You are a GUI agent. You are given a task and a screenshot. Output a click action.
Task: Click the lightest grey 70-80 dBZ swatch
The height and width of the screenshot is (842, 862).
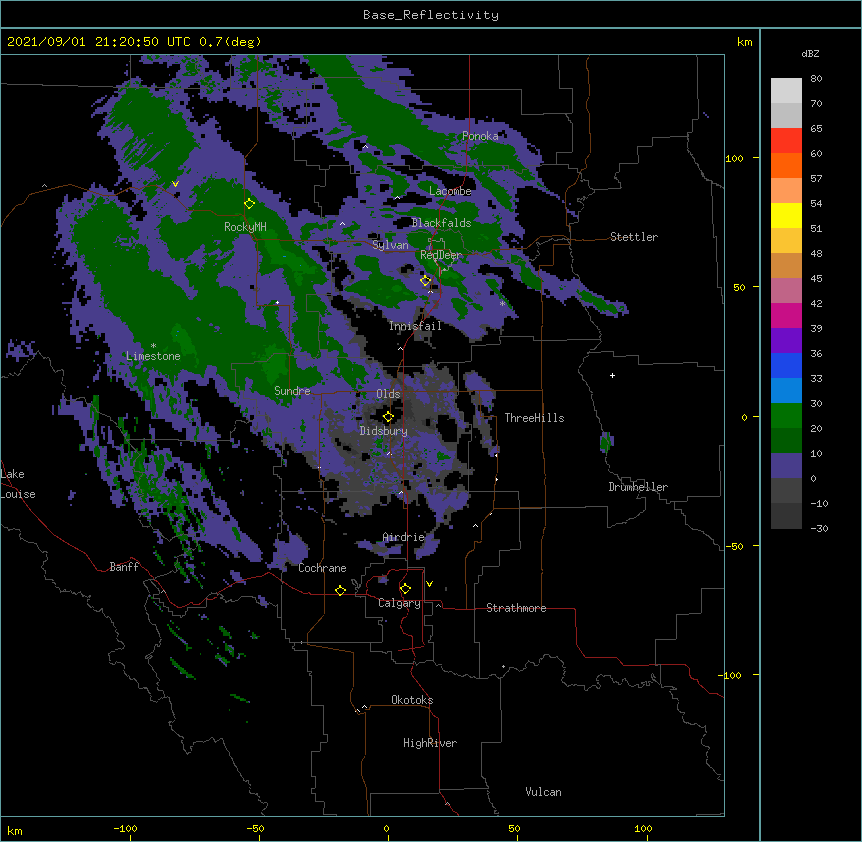coord(786,91)
